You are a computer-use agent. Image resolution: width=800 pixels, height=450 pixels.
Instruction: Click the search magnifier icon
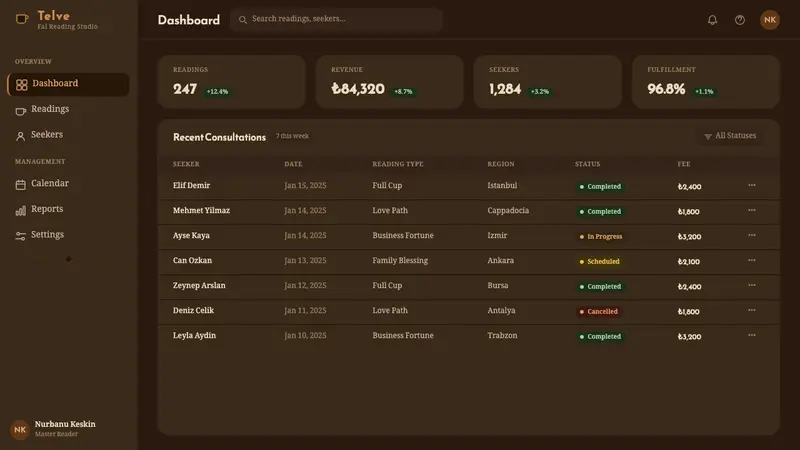coord(243,20)
